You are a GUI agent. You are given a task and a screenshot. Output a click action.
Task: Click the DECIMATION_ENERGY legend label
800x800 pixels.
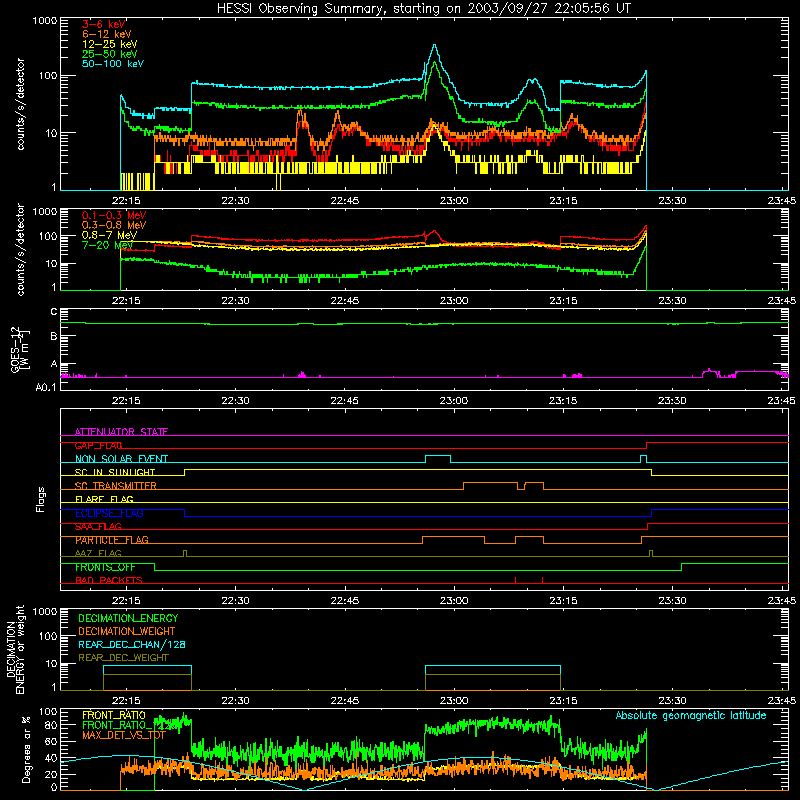128,618
